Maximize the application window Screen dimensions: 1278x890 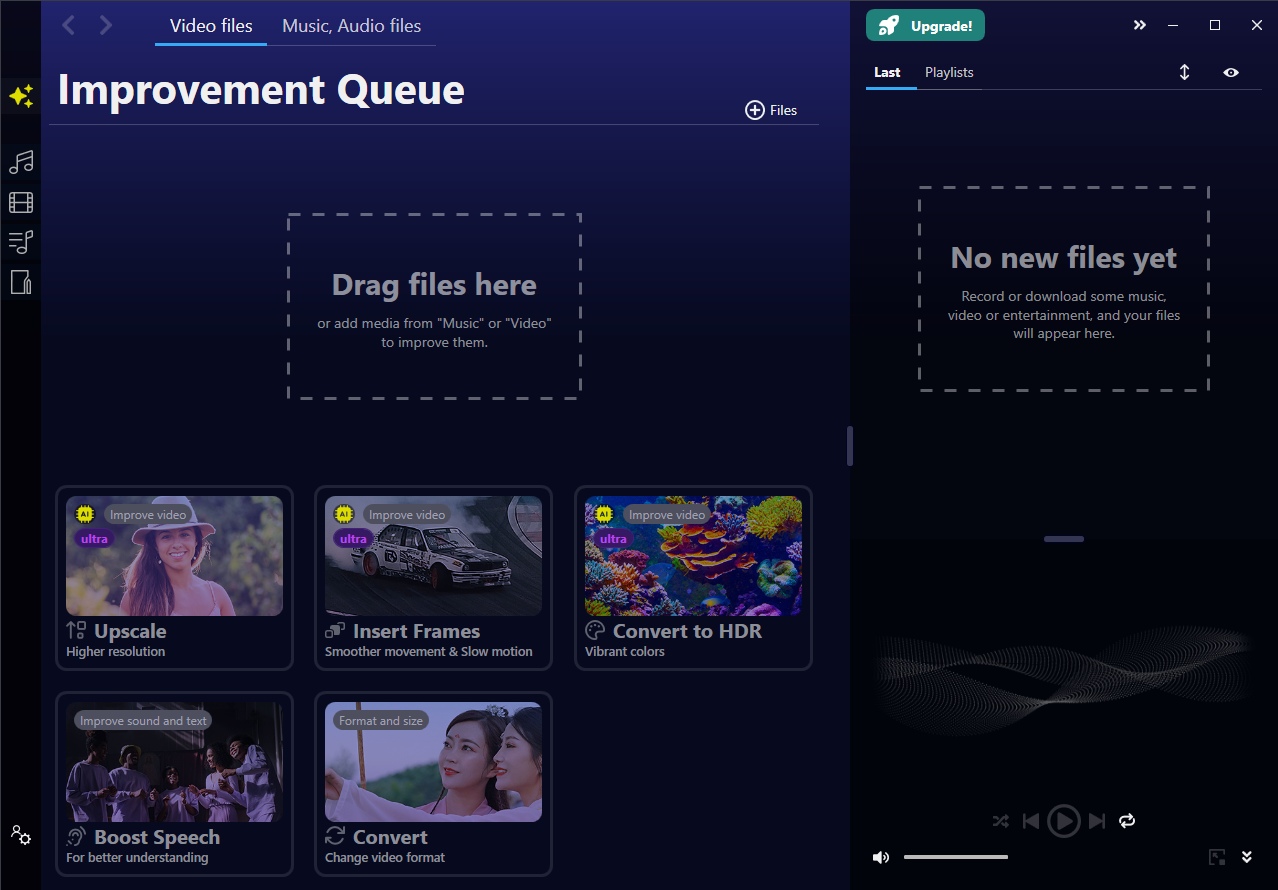pyautogui.click(x=1215, y=26)
